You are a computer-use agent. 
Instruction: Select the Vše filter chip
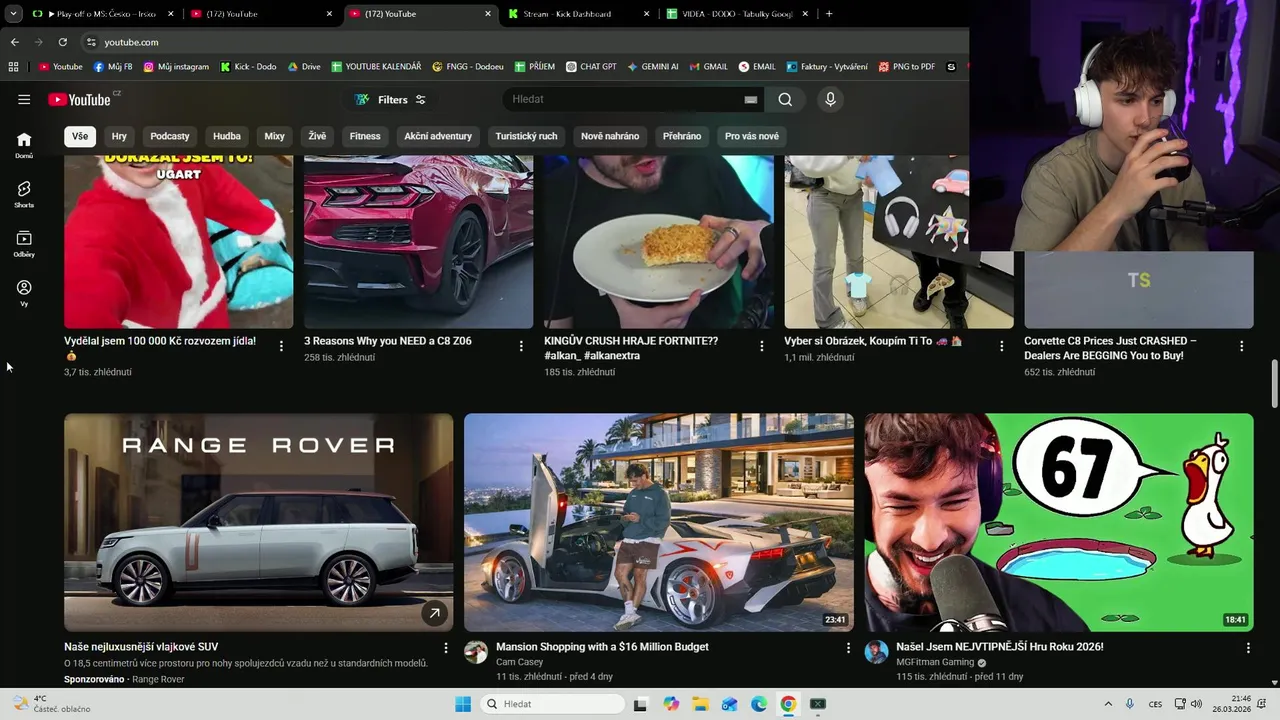point(79,136)
